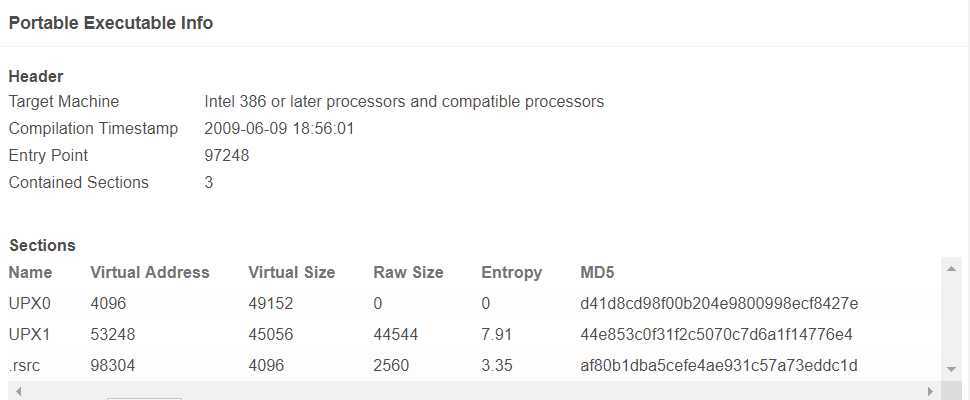Click the vertical scrollbar track of sections
This screenshot has height=400, width=970.
click(951, 319)
